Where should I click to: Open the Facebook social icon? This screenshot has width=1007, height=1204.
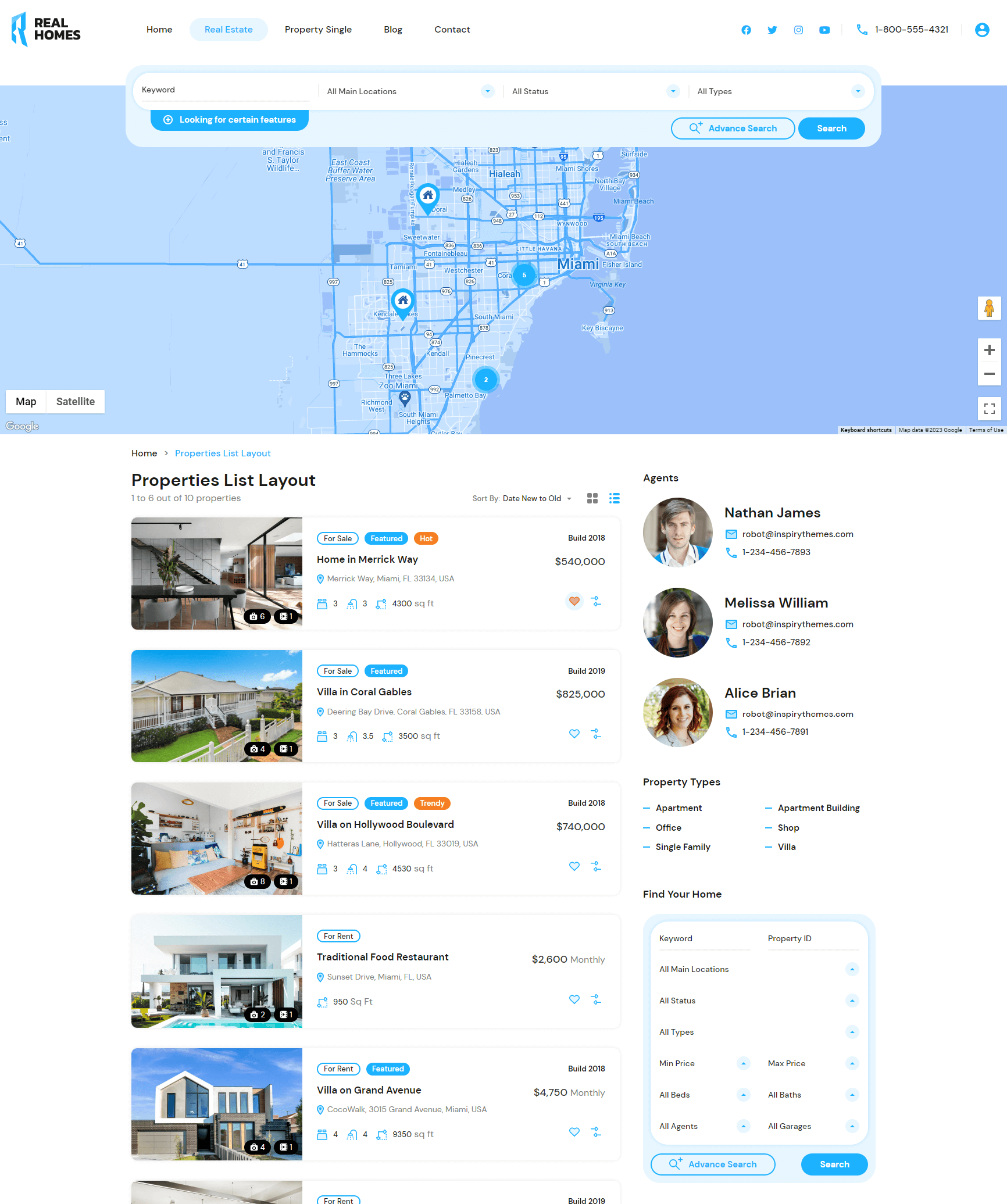click(746, 30)
